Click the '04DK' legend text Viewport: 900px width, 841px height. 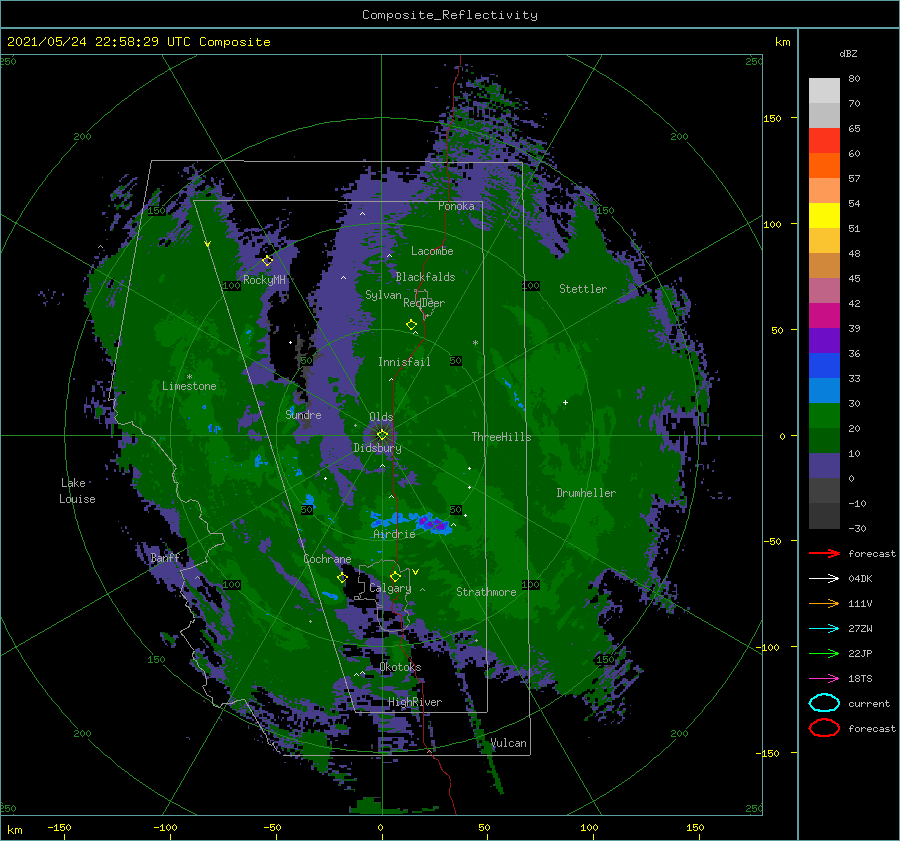[860, 579]
